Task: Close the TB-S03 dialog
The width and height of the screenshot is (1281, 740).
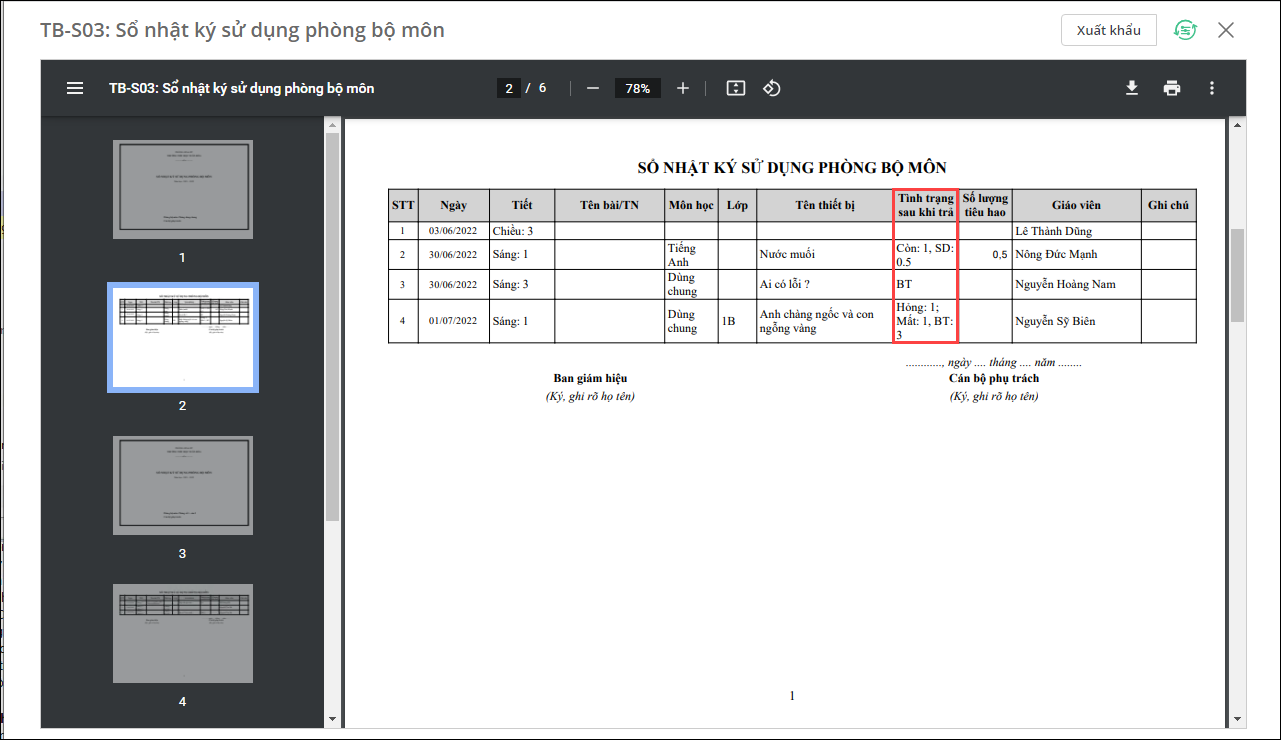Action: pos(1226,30)
